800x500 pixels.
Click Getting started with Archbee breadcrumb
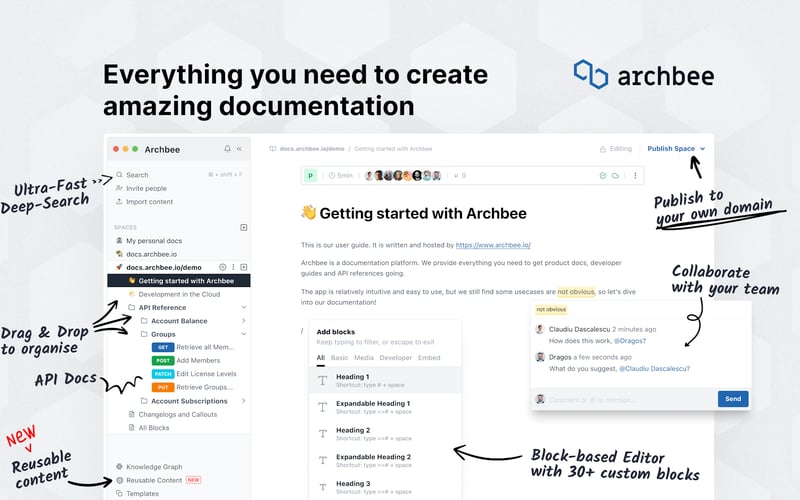click(x=393, y=148)
